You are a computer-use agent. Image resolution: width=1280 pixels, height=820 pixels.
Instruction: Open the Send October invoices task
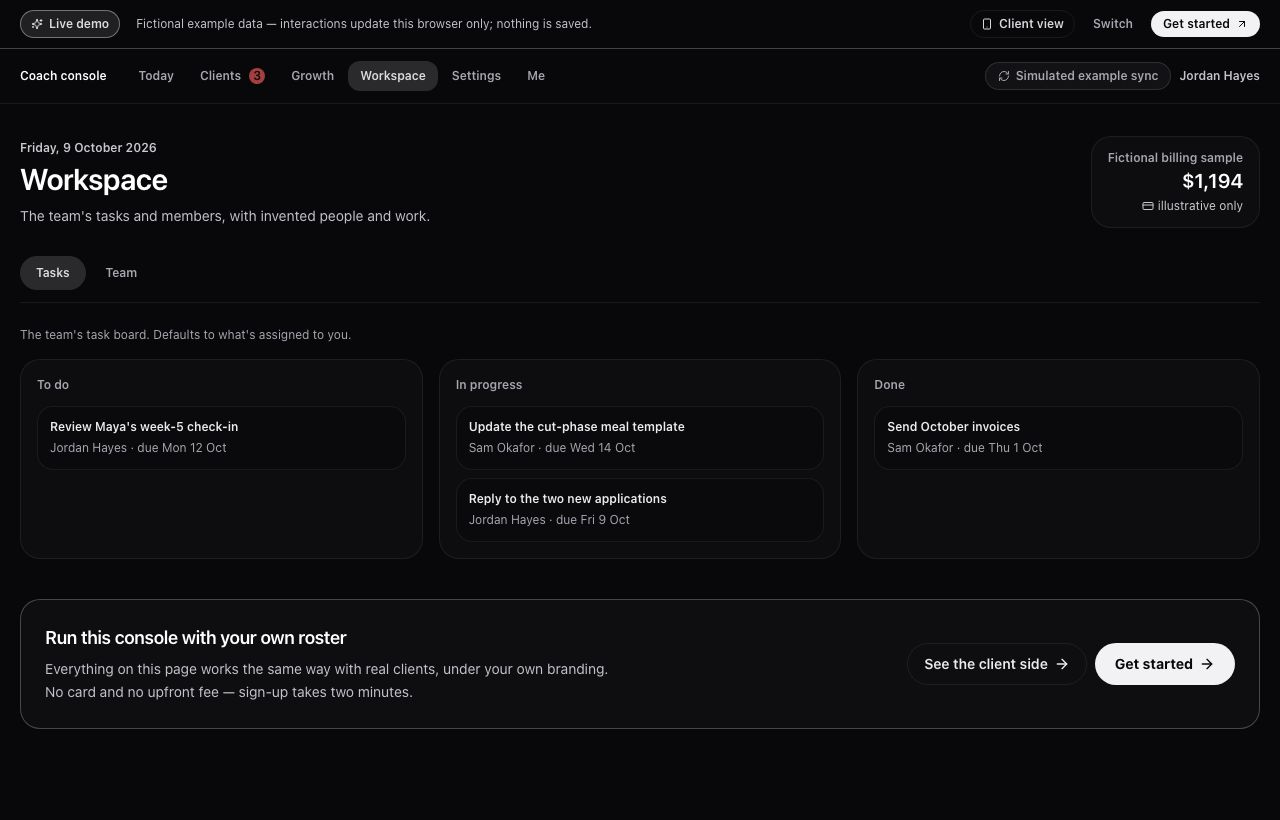point(1058,438)
